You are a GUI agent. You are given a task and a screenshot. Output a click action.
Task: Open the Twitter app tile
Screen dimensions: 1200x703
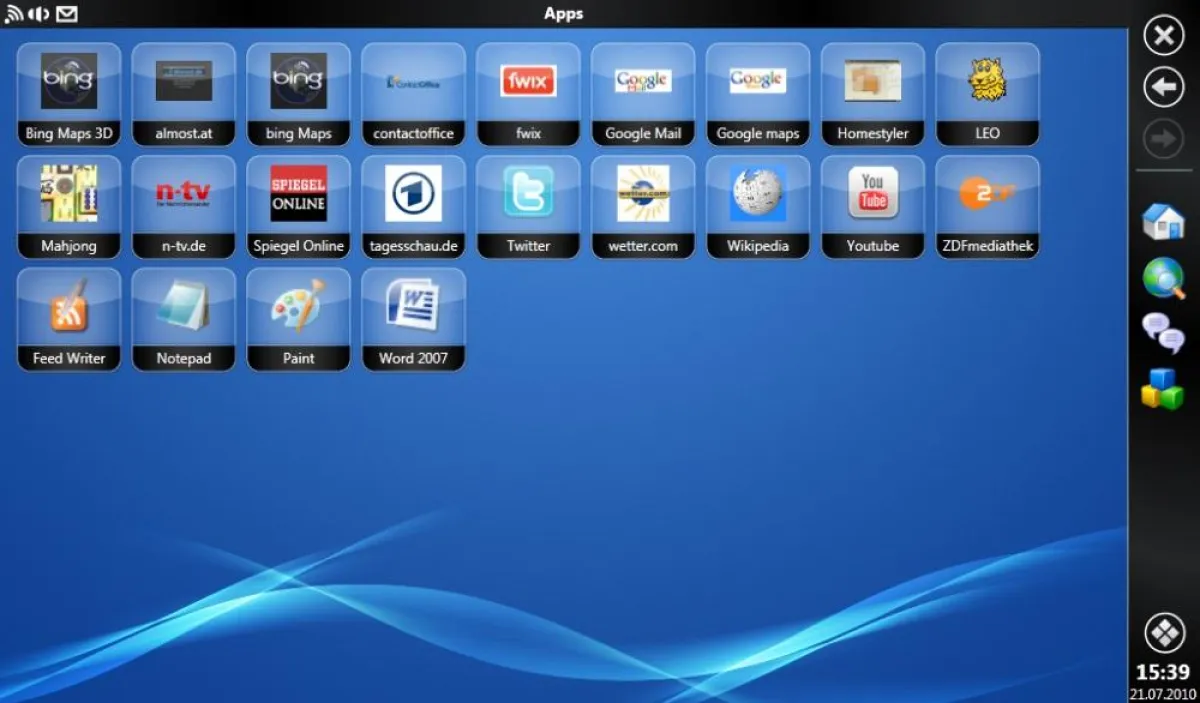click(x=528, y=207)
